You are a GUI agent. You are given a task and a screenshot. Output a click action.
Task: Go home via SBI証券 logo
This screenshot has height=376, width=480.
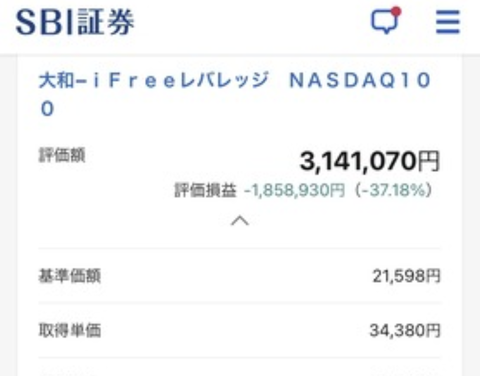tap(75, 22)
